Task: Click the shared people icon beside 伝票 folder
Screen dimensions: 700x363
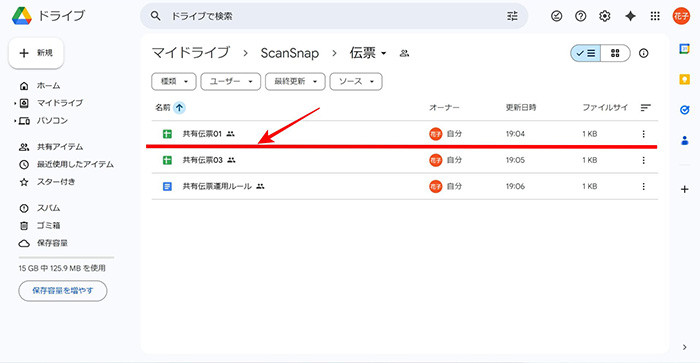Action: point(404,53)
